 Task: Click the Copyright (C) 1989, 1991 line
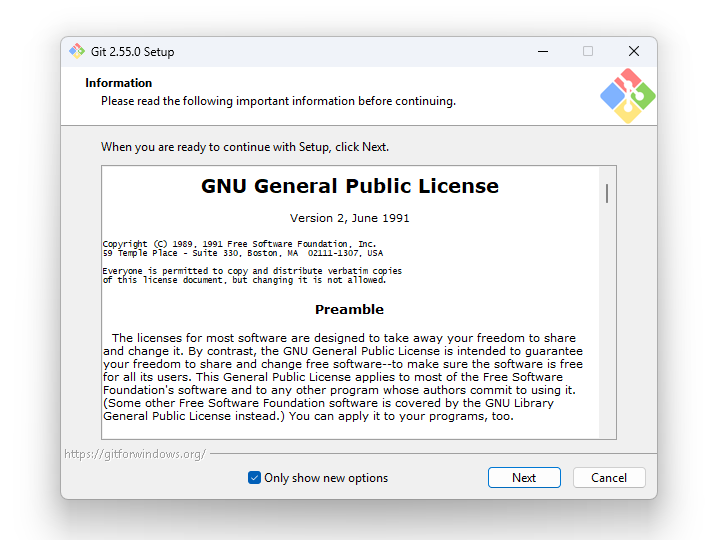(239, 244)
